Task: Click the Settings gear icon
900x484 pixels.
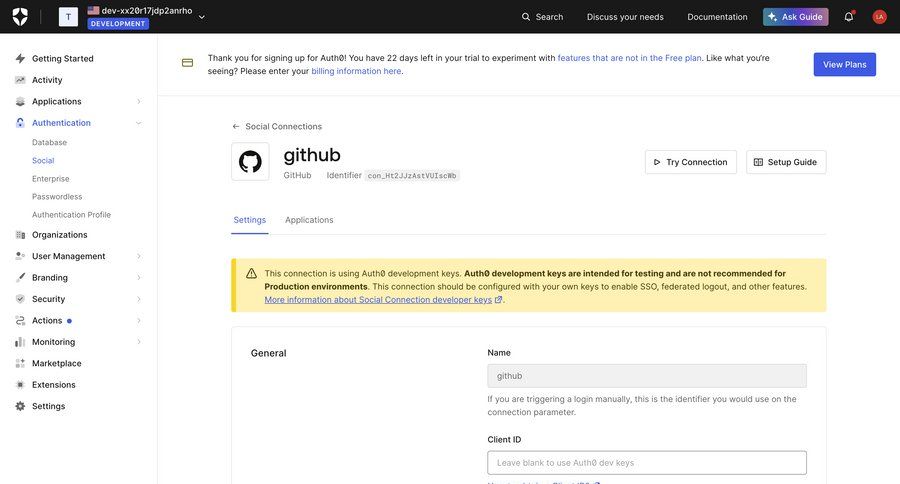Action: click(20, 406)
